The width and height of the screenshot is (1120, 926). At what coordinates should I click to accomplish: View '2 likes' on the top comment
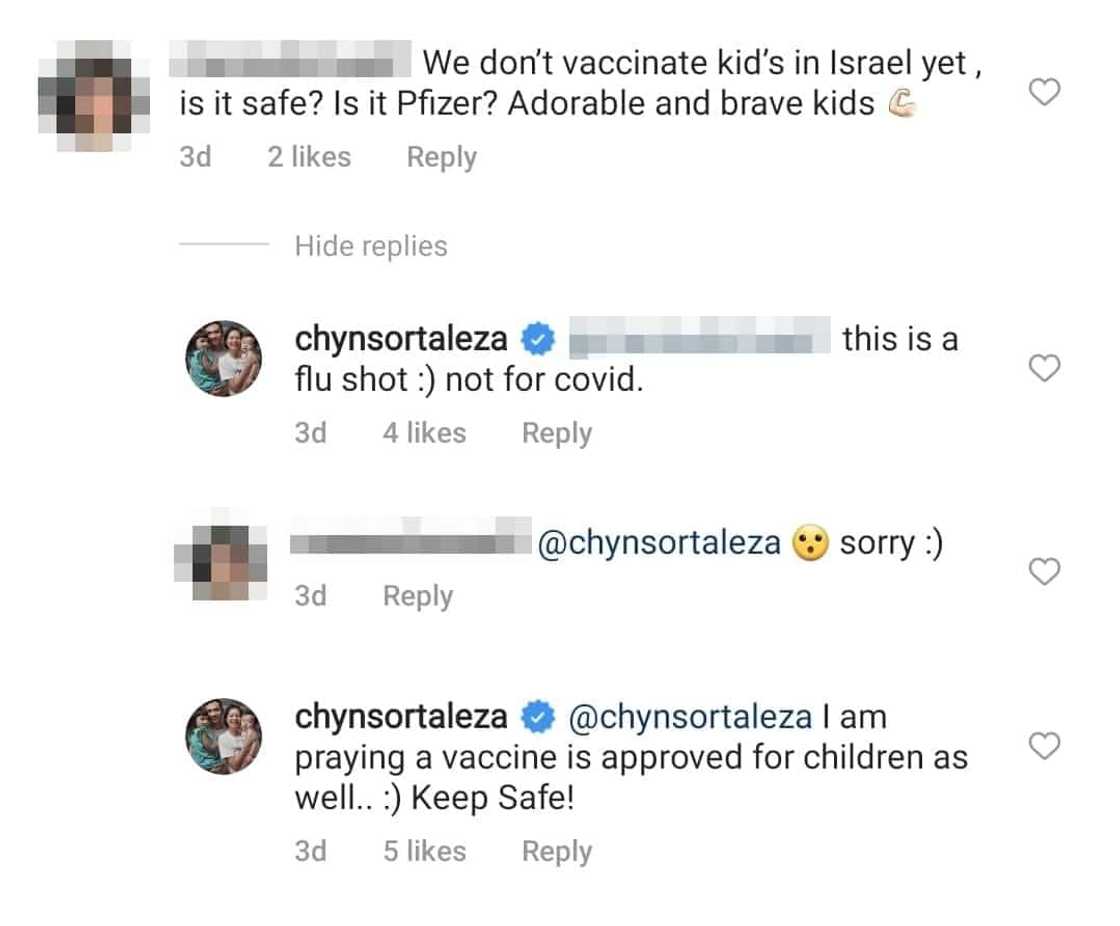tap(309, 157)
